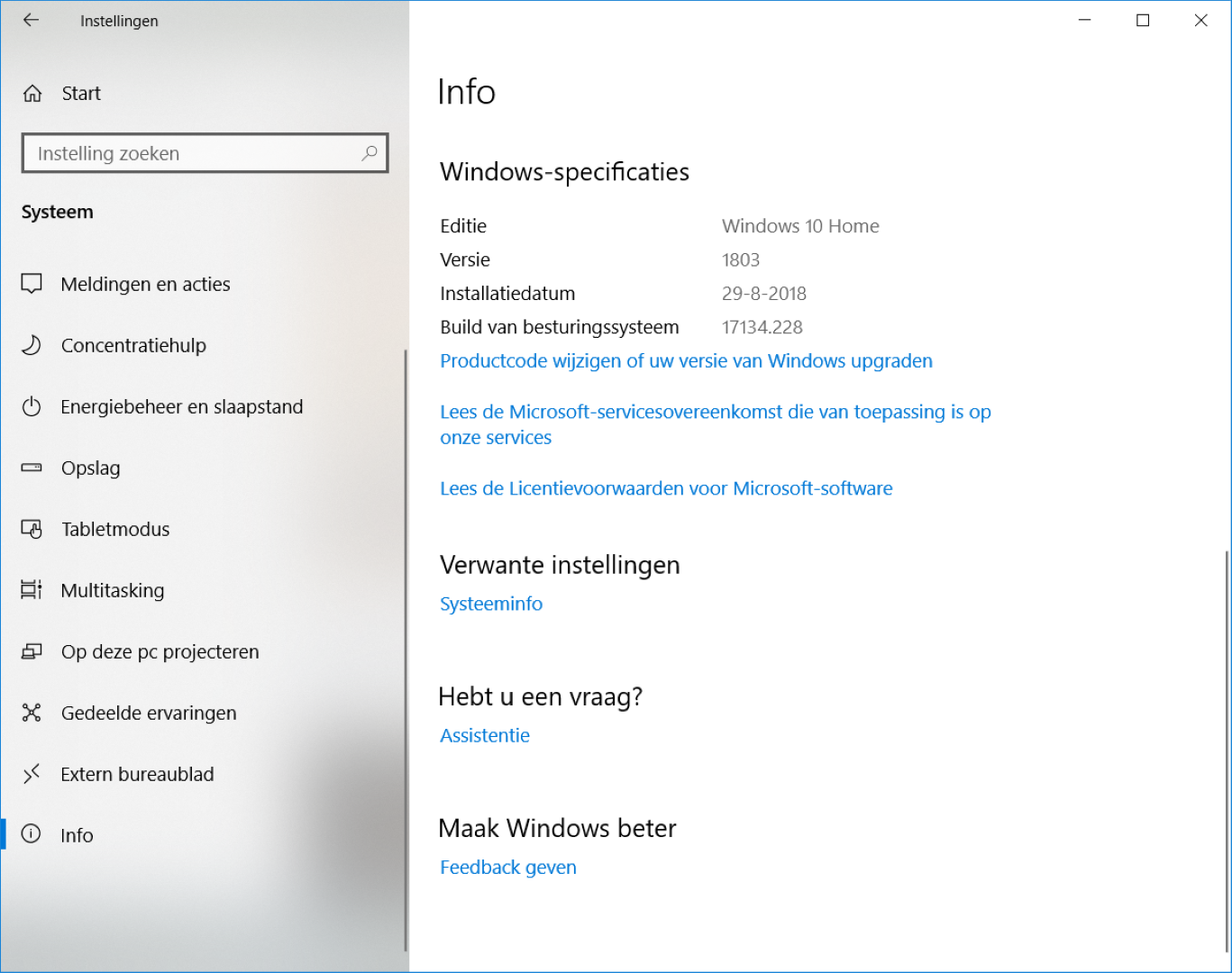Click the version value 1803
1232x973 pixels.
(x=741, y=260)
